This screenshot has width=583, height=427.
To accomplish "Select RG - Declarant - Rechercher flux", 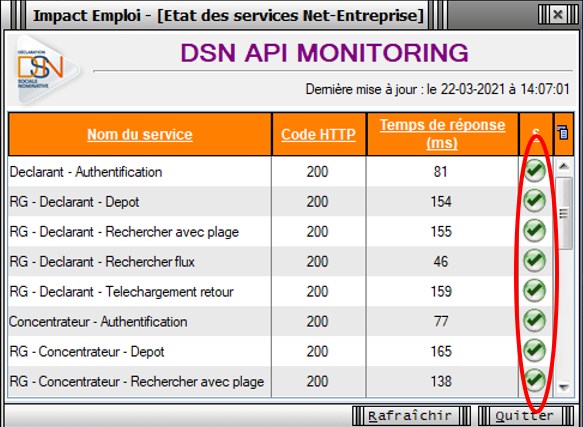I will click(x=280, y=261).
